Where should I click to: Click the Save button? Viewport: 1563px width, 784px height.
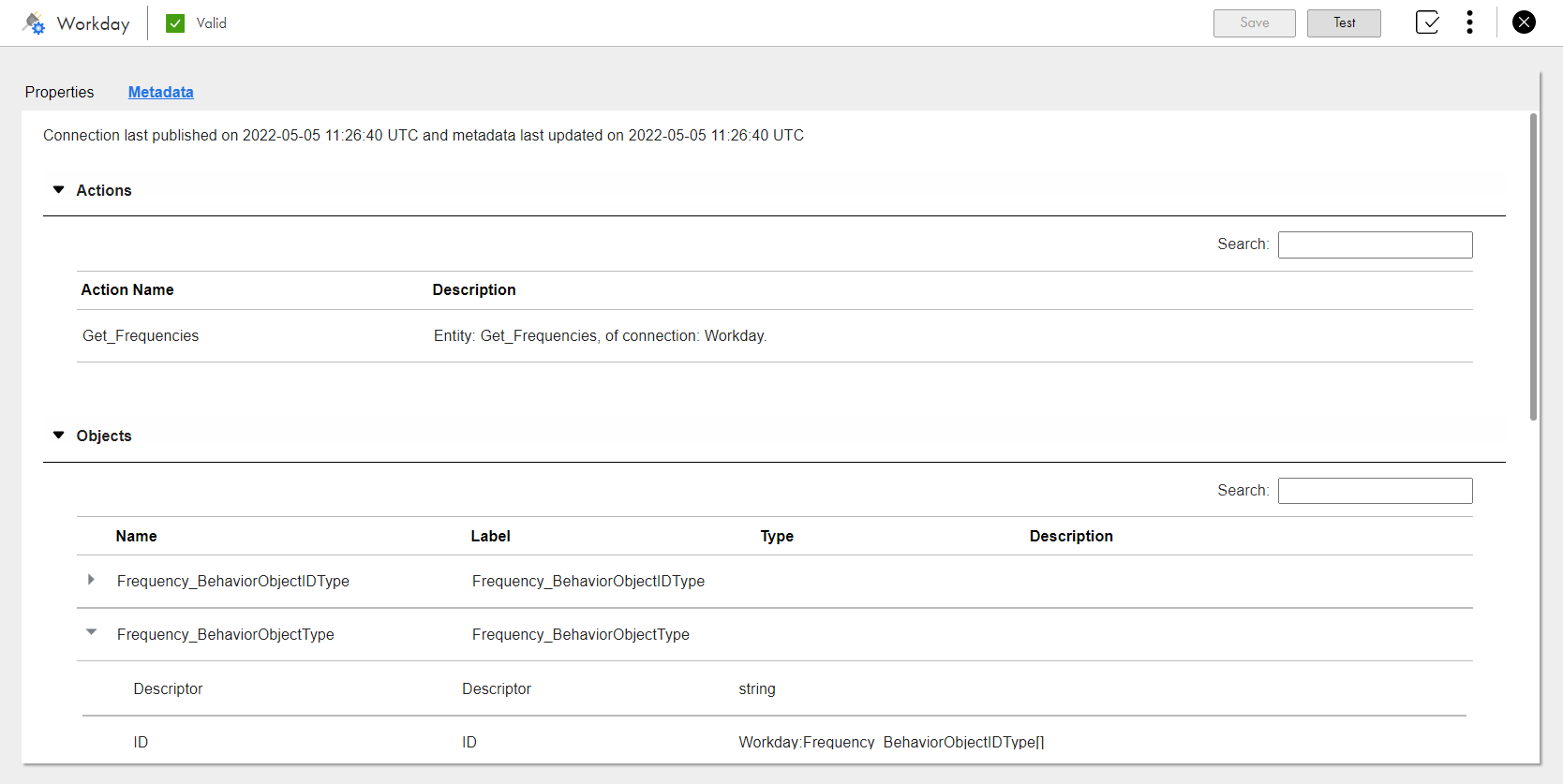[1255, 23]
